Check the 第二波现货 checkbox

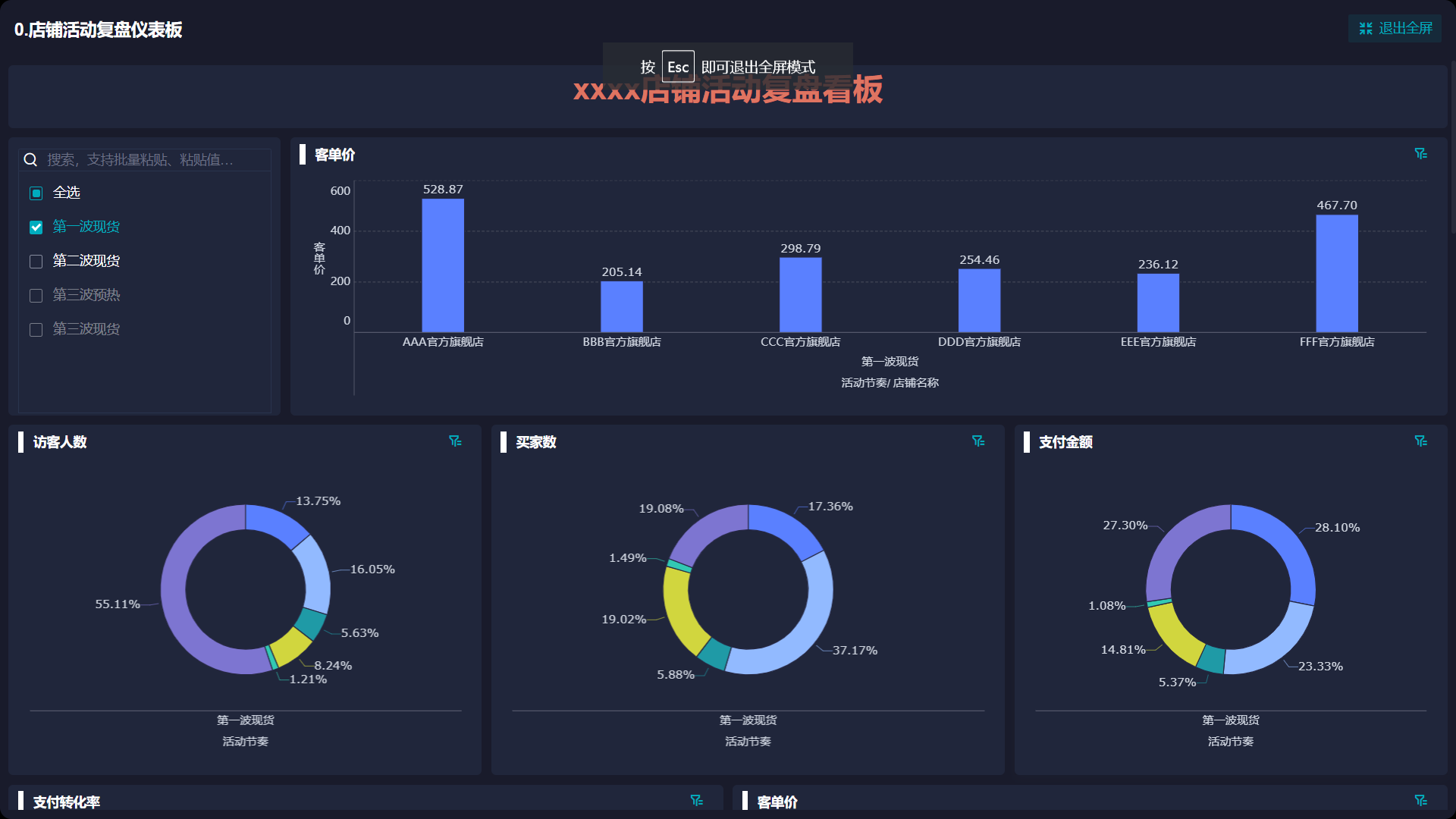pyautogui.click(x=36, y=262)
